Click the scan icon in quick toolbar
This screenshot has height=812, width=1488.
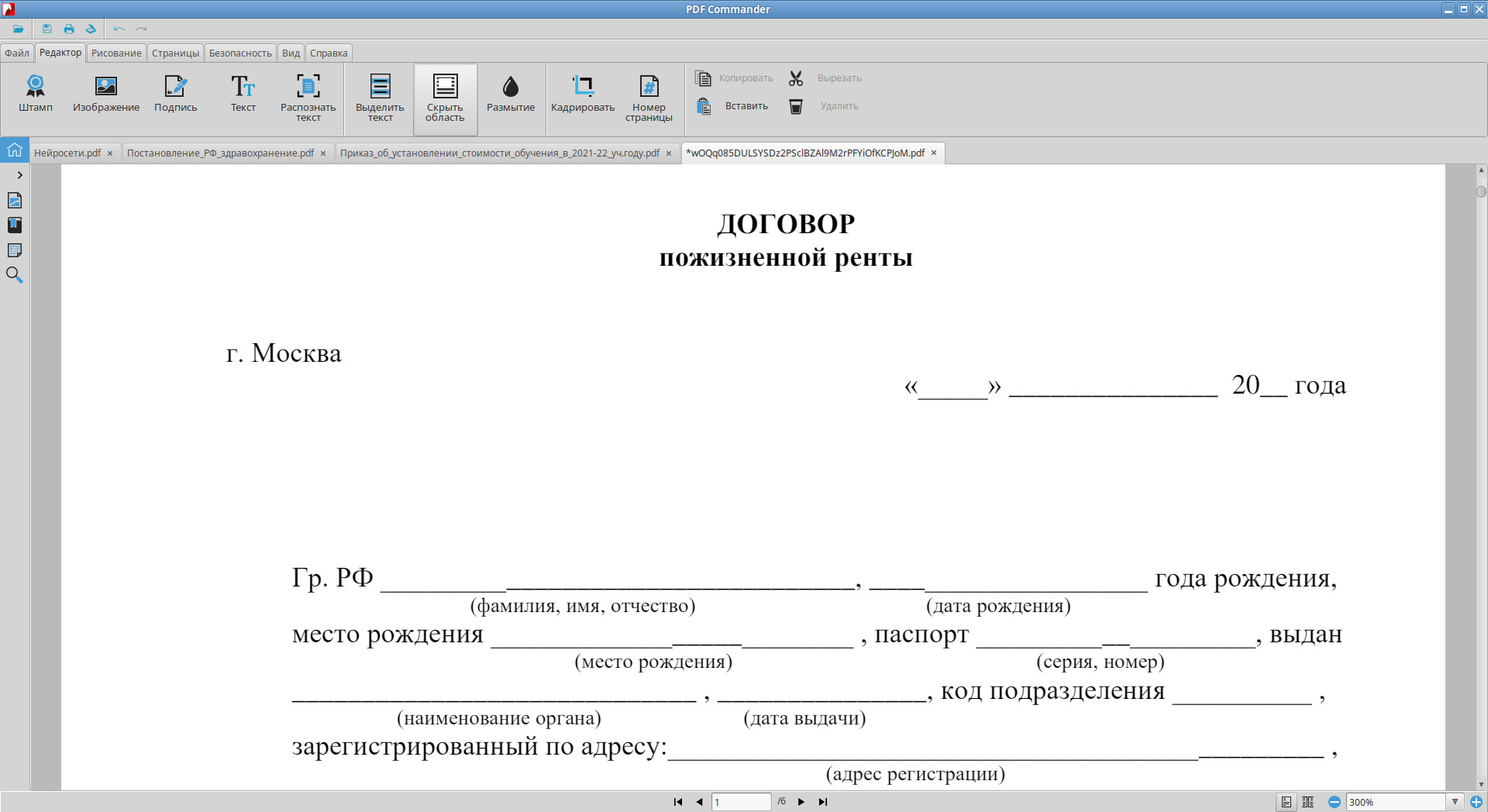91,29
